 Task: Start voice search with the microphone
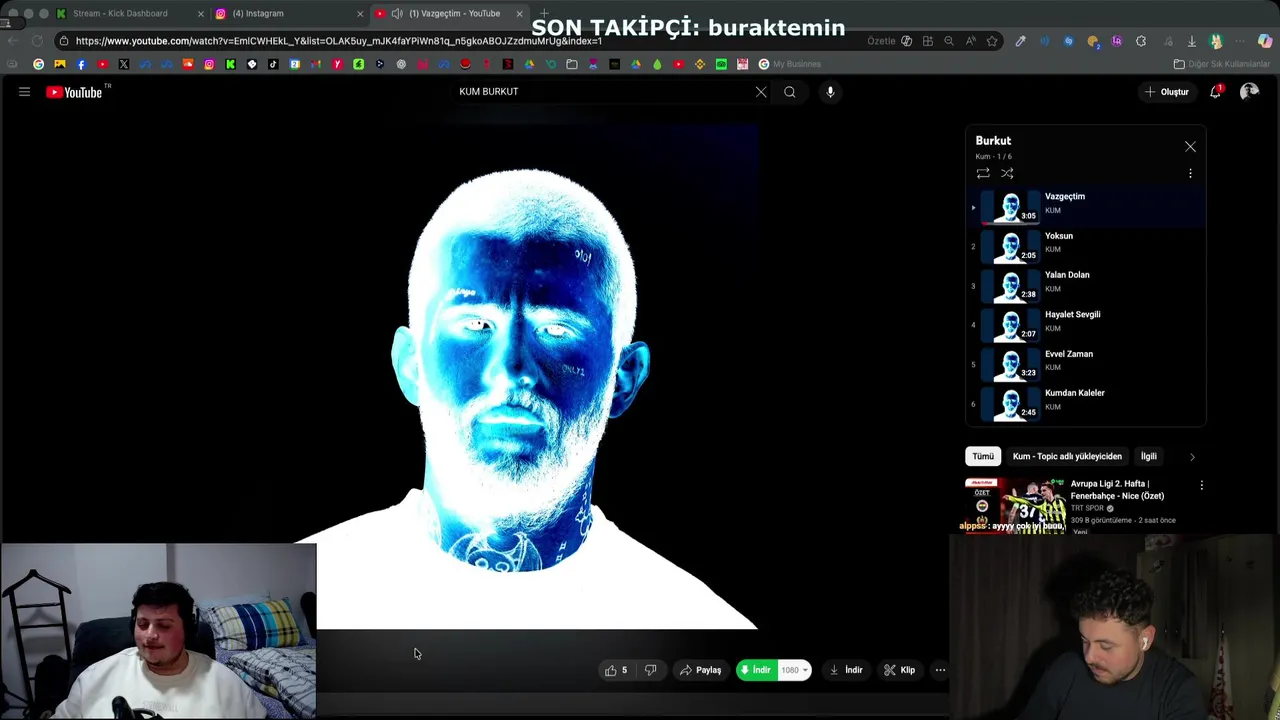click(x=830, y=92)
